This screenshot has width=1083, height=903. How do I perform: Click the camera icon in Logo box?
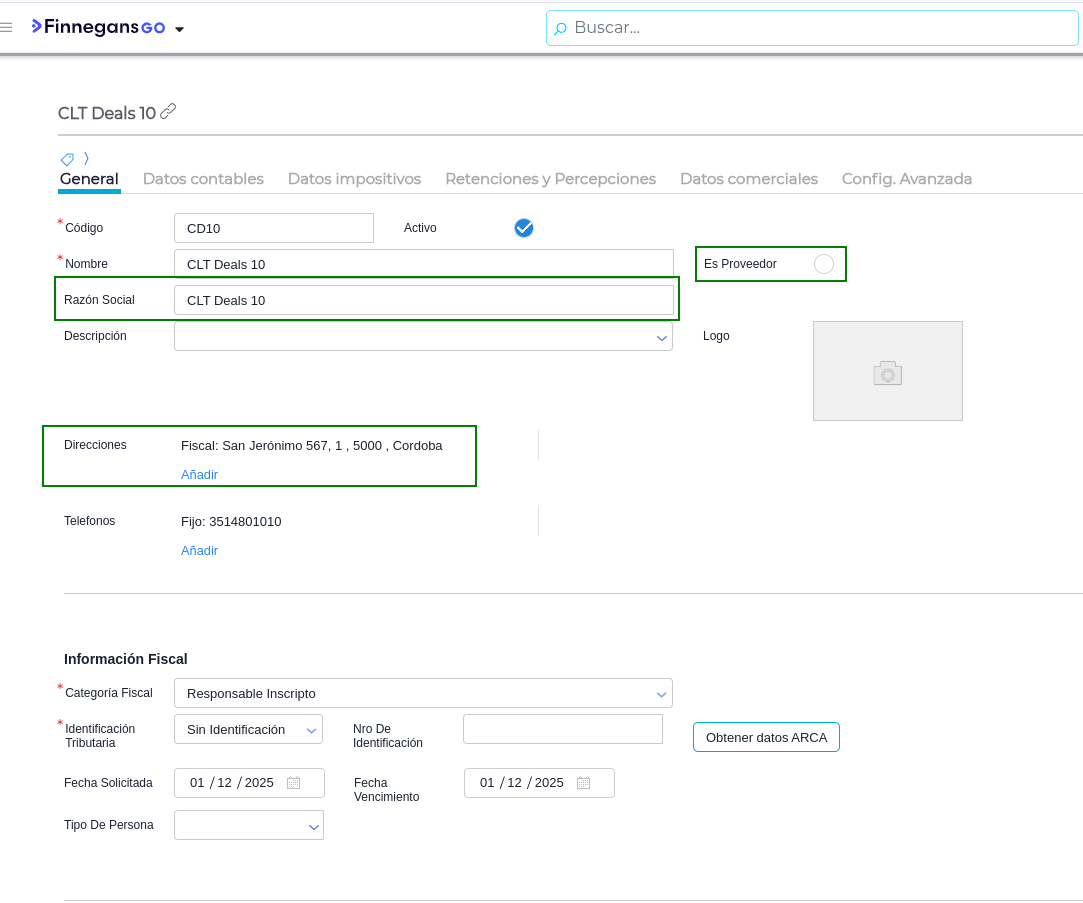click(887, 373)
